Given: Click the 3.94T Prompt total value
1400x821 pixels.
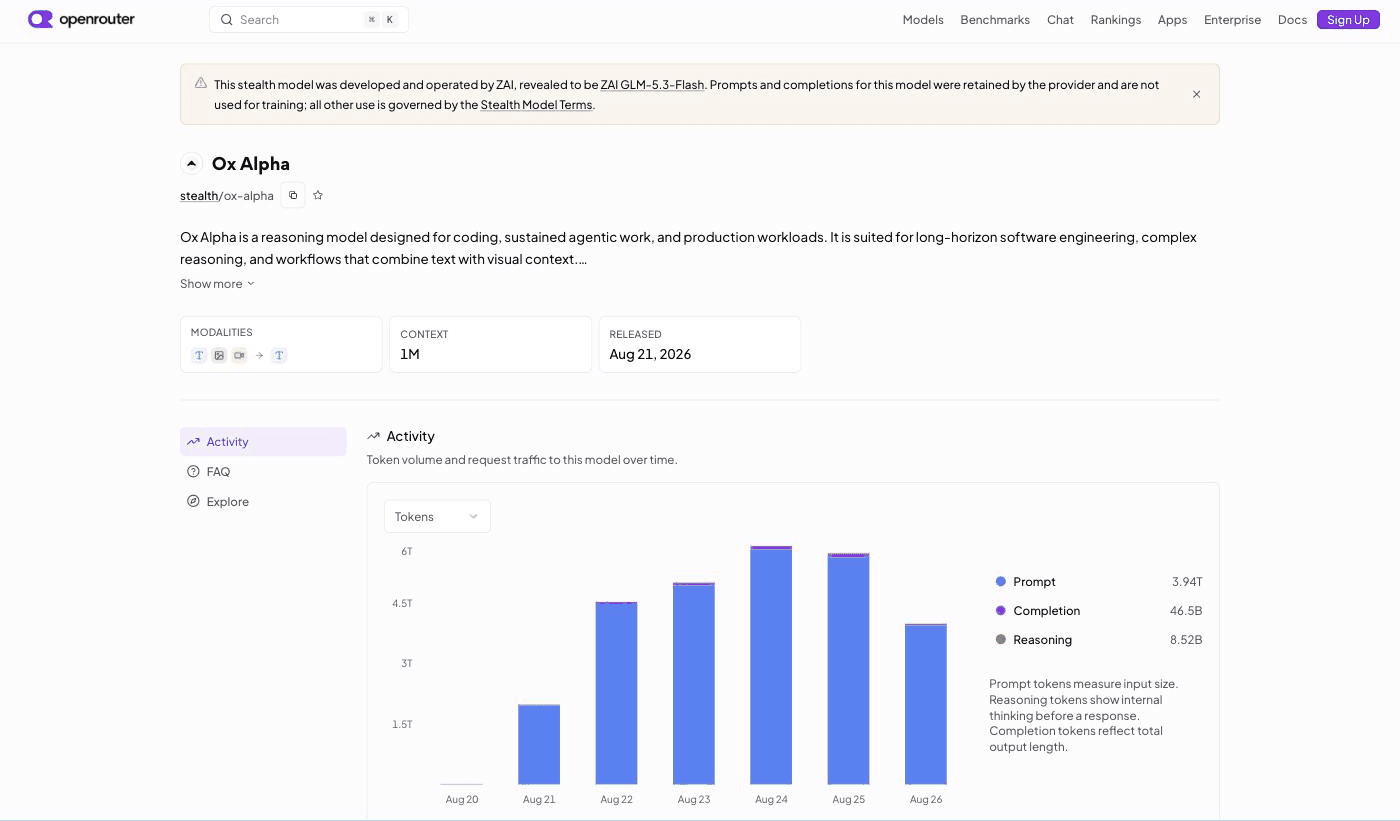Looking at the screenshot, I should click(1187, 582).
